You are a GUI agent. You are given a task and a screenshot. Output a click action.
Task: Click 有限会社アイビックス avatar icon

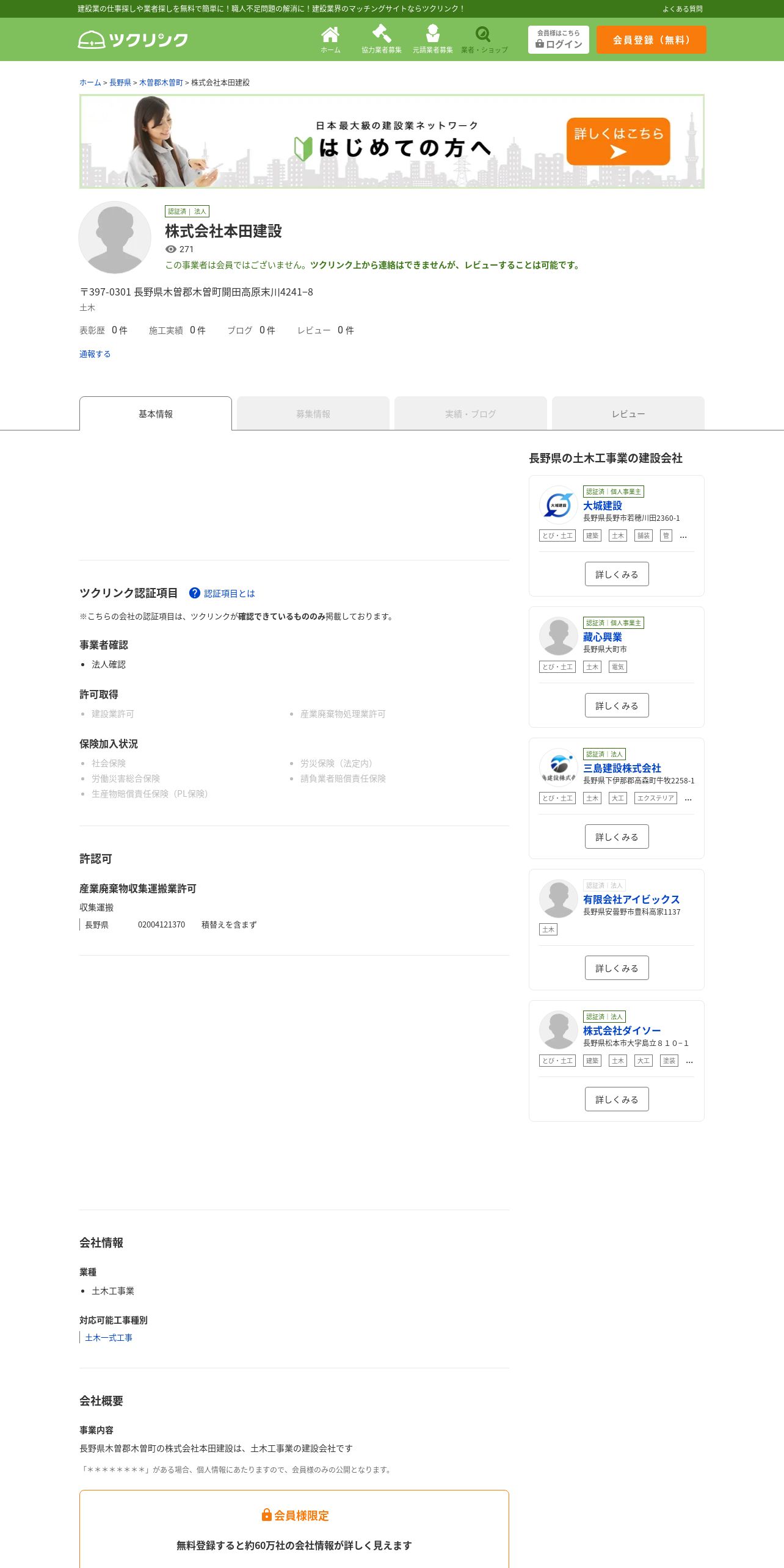559,899
